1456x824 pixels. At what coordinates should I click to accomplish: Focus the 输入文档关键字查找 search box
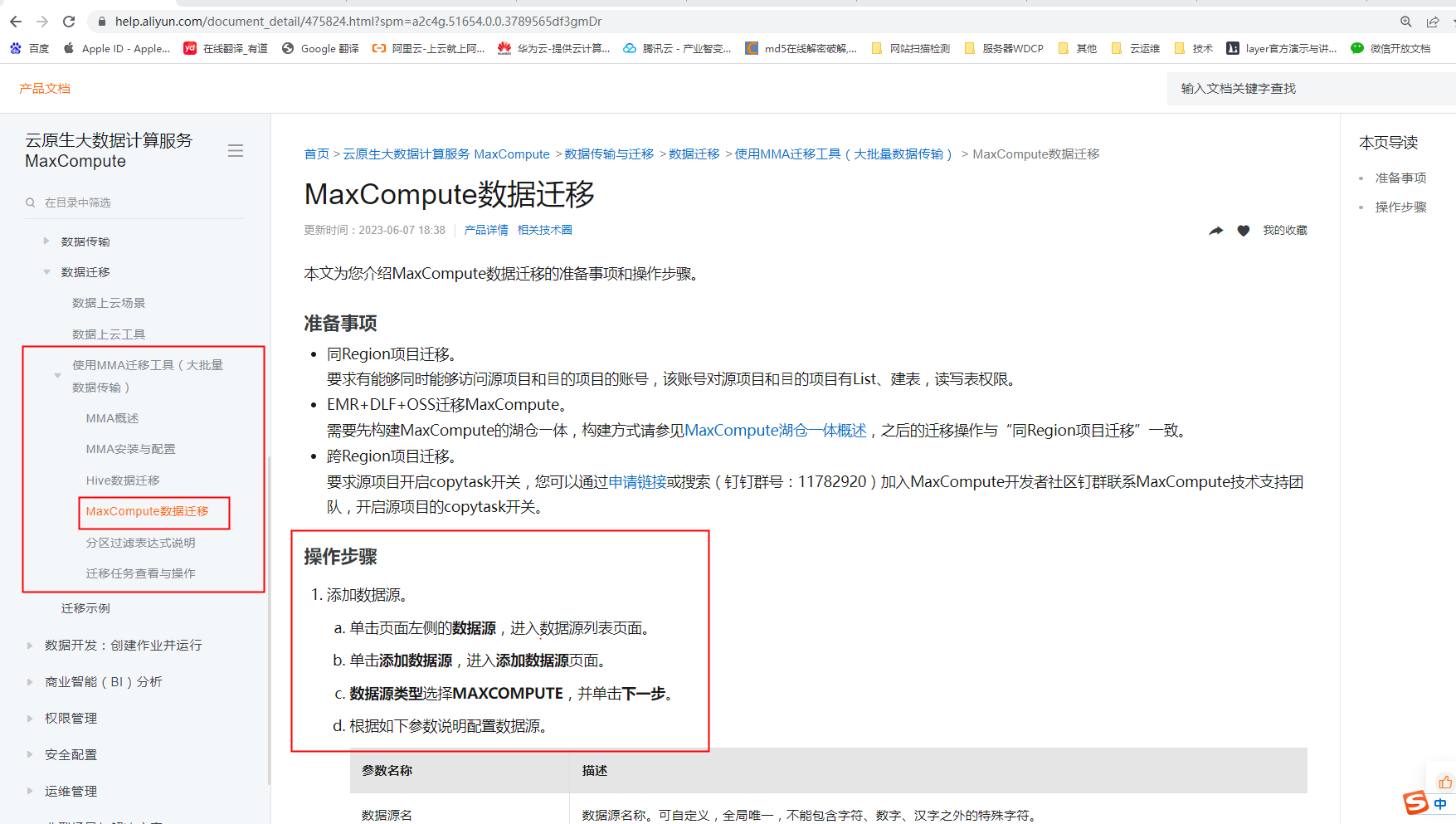click(1312, 89)
